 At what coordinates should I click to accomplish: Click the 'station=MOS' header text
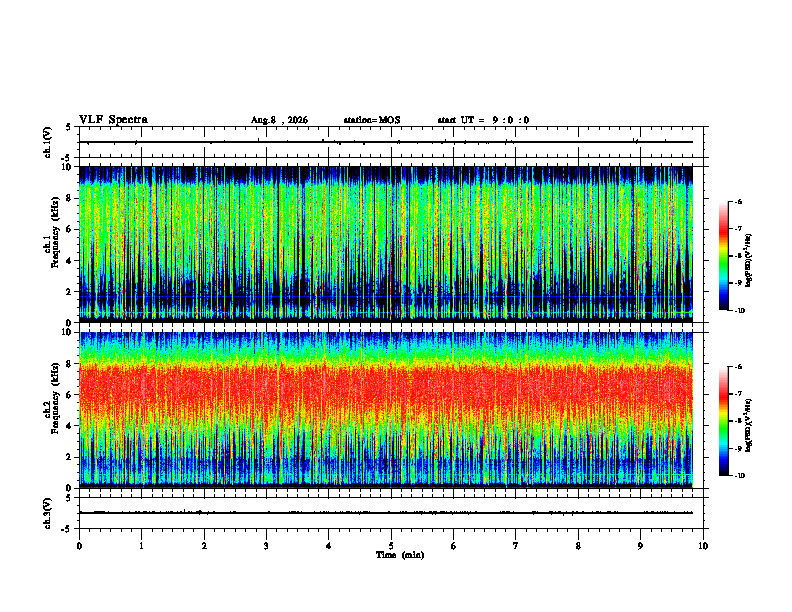372,120
